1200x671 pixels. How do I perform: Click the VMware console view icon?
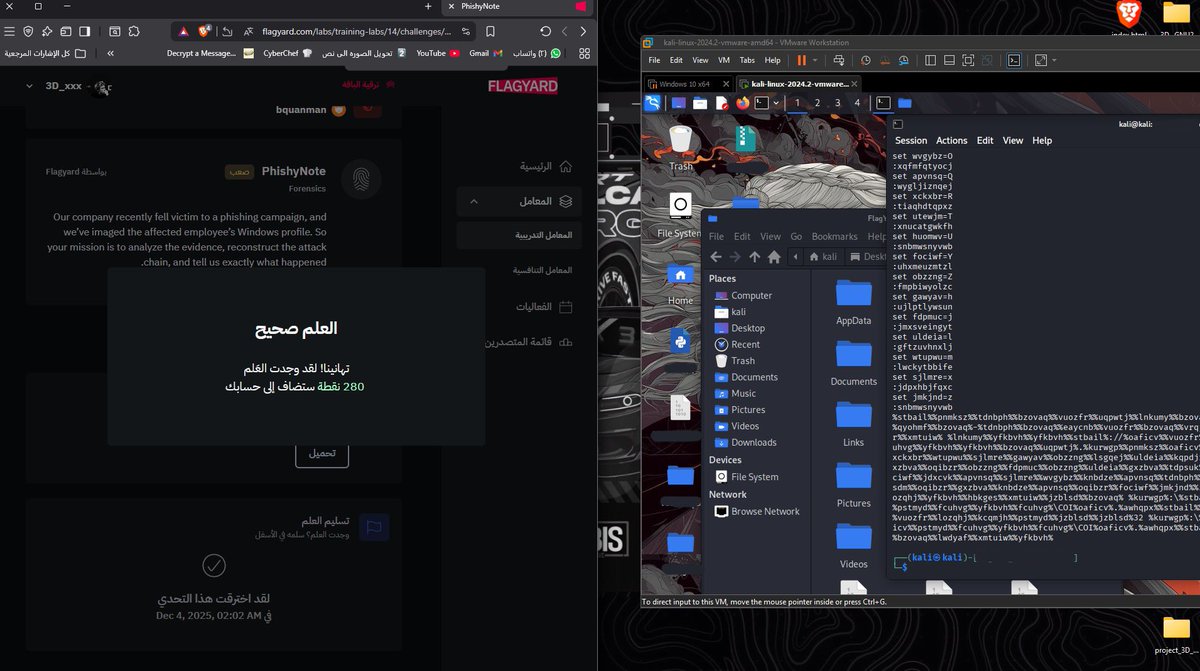tap(1013, 61)
